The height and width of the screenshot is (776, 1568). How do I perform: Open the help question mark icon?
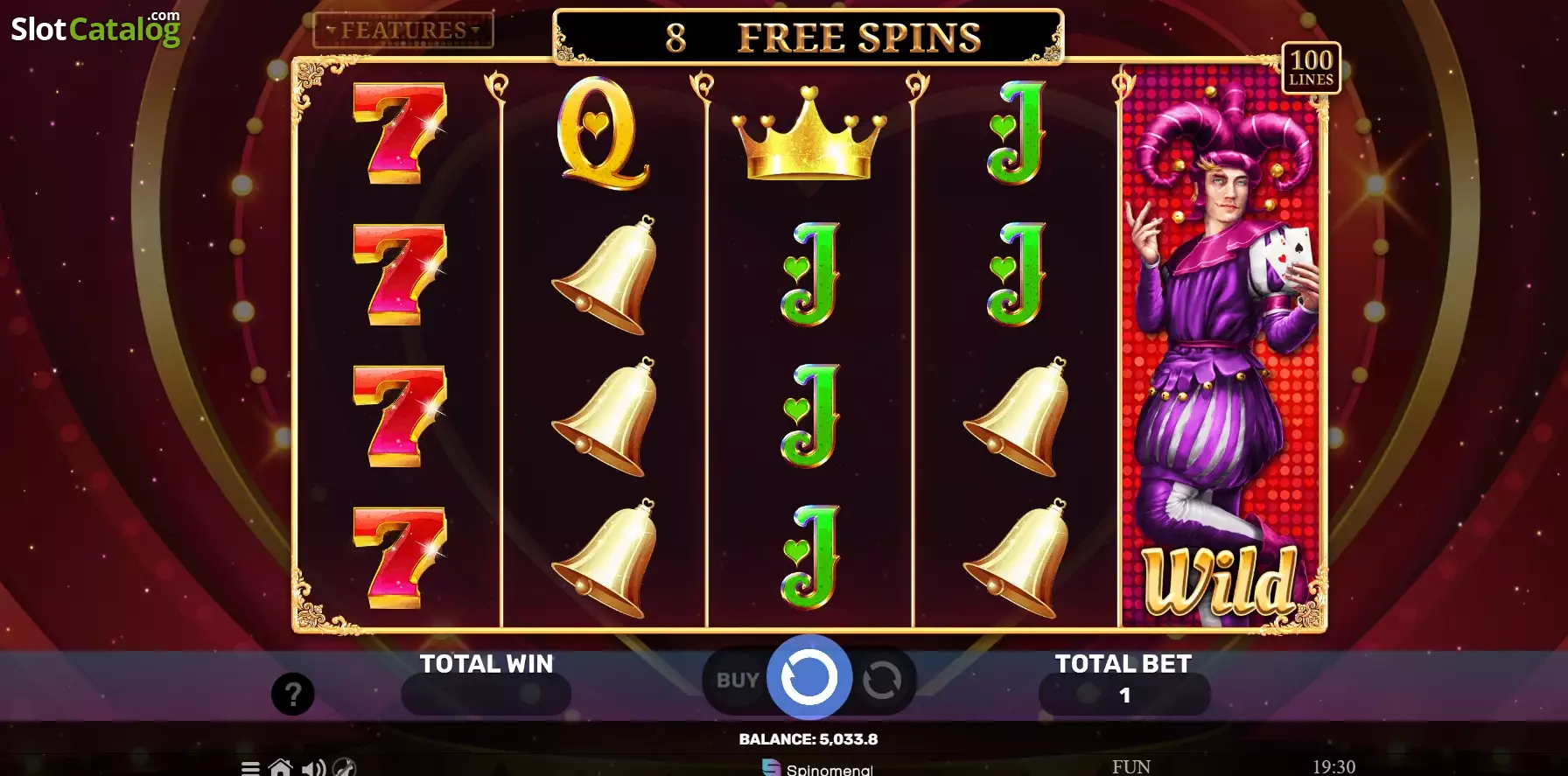click(292, 695)
